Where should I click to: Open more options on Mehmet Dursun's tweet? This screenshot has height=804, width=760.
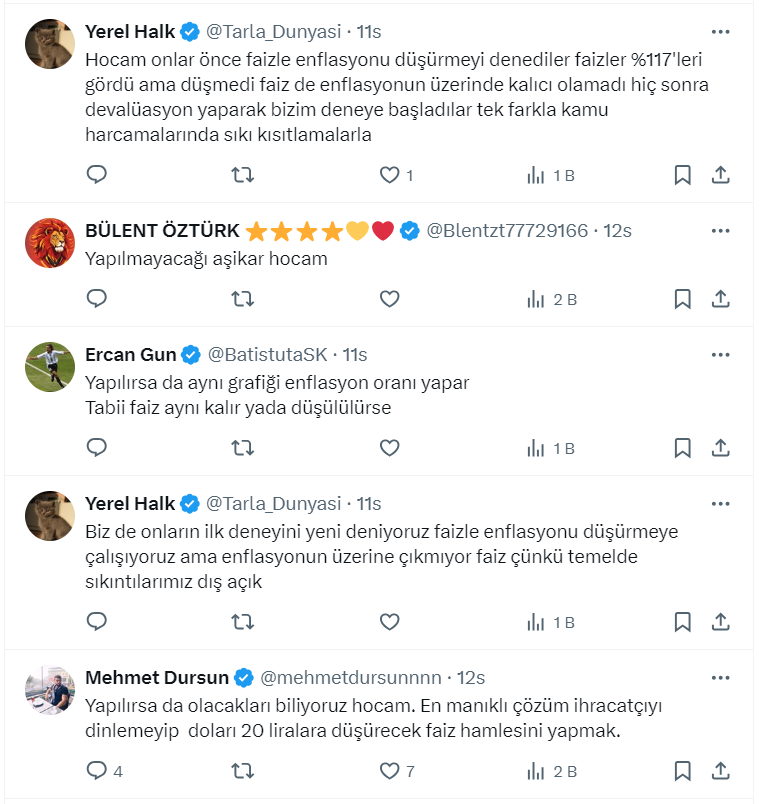click(x=720, y=678)
